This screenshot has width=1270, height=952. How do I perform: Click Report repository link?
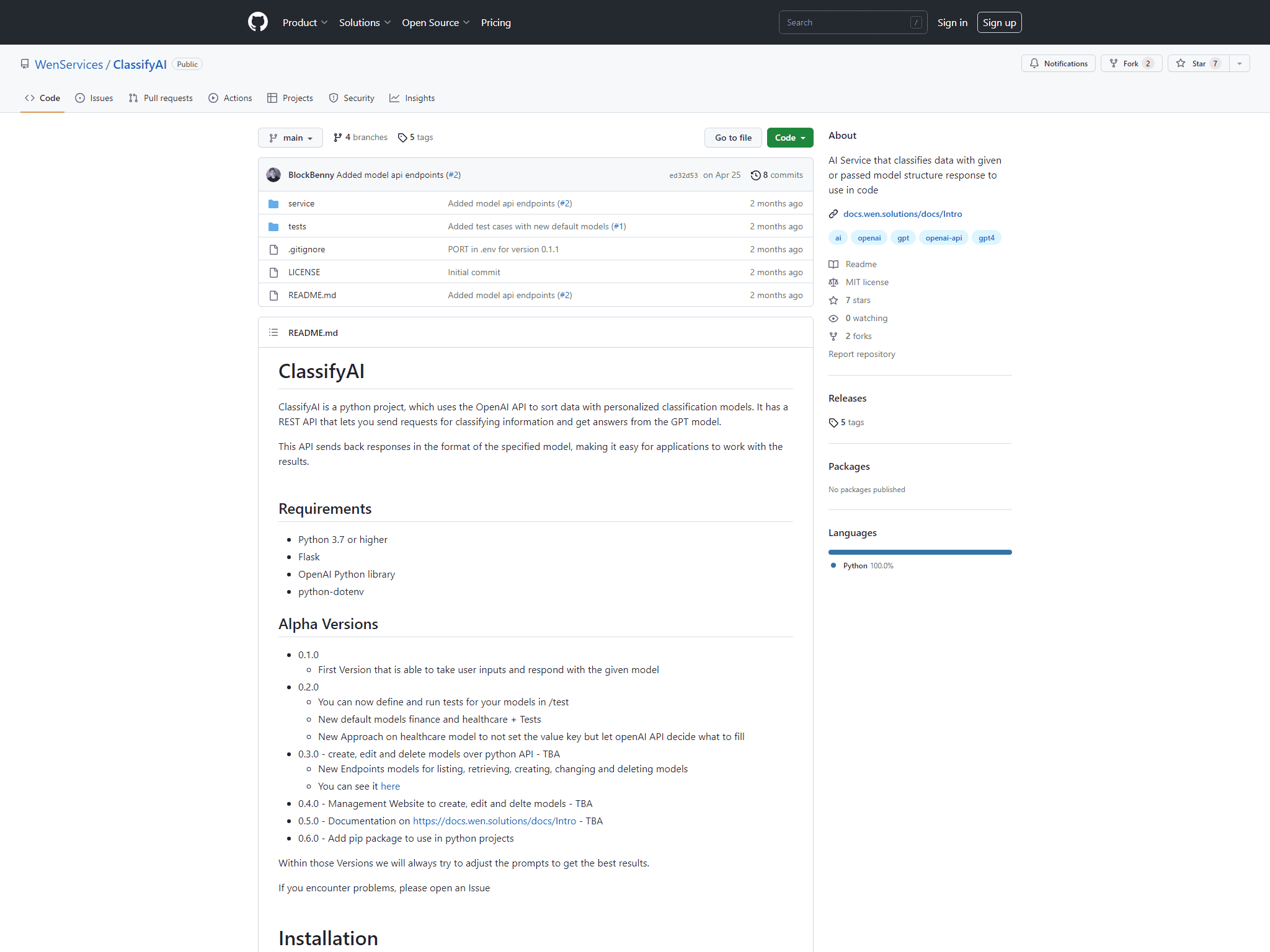(862, 354)
